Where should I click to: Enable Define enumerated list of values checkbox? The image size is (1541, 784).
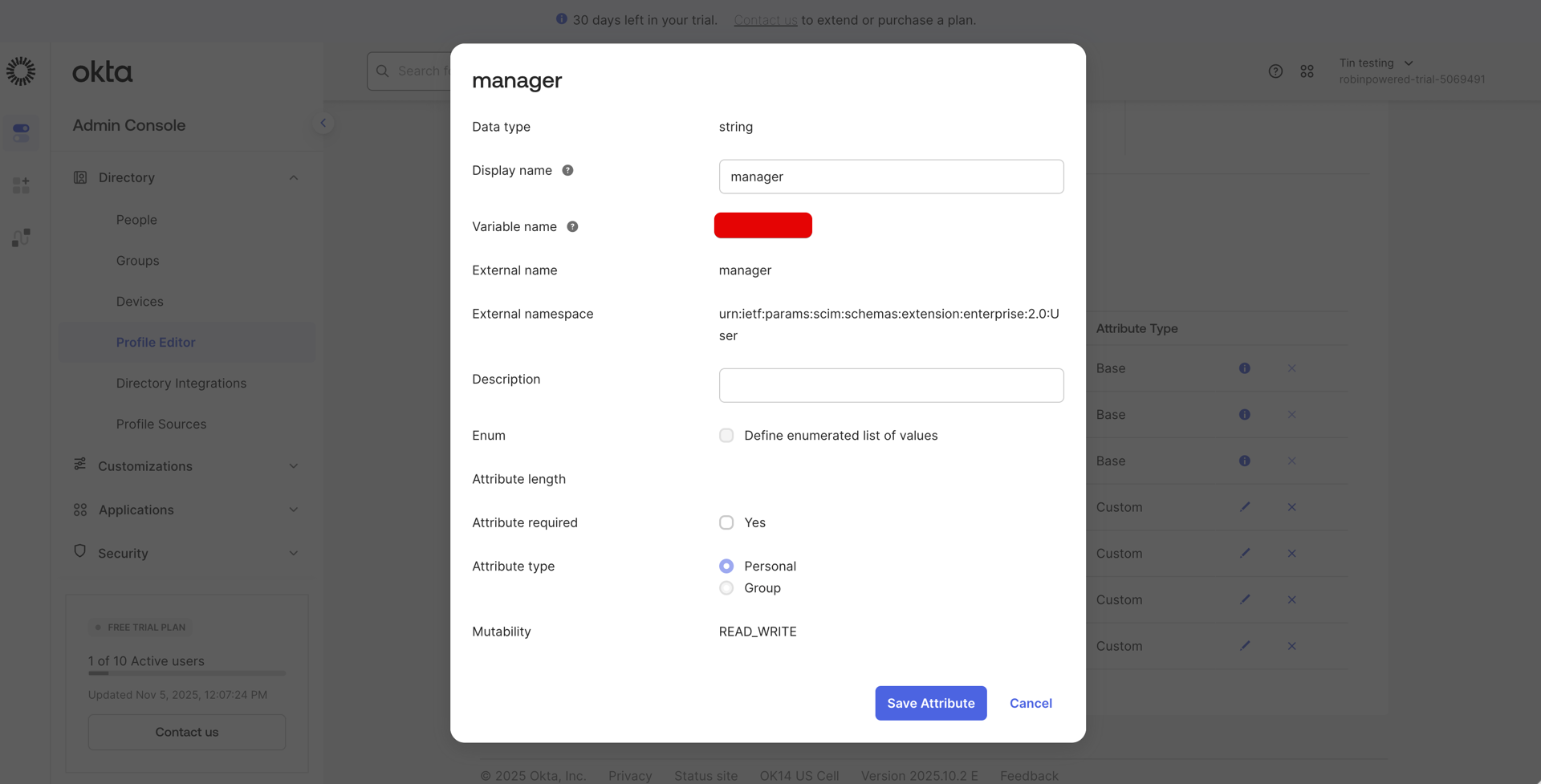[x=726, y=435]
